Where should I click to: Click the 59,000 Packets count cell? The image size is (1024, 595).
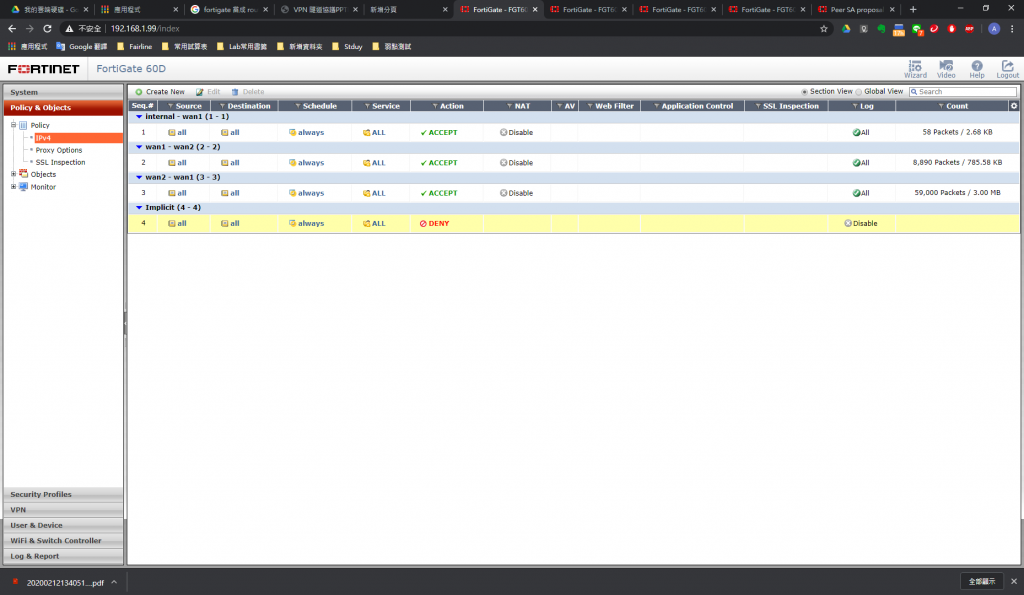click(x=957, y=193)
